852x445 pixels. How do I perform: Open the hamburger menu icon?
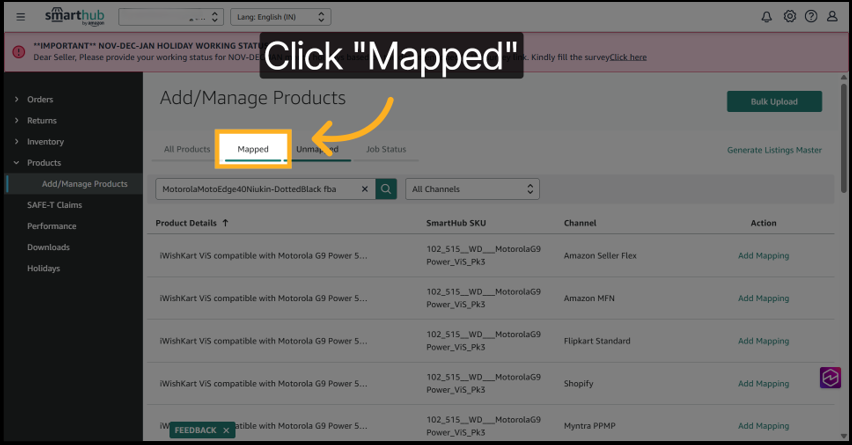pos(21,17)
